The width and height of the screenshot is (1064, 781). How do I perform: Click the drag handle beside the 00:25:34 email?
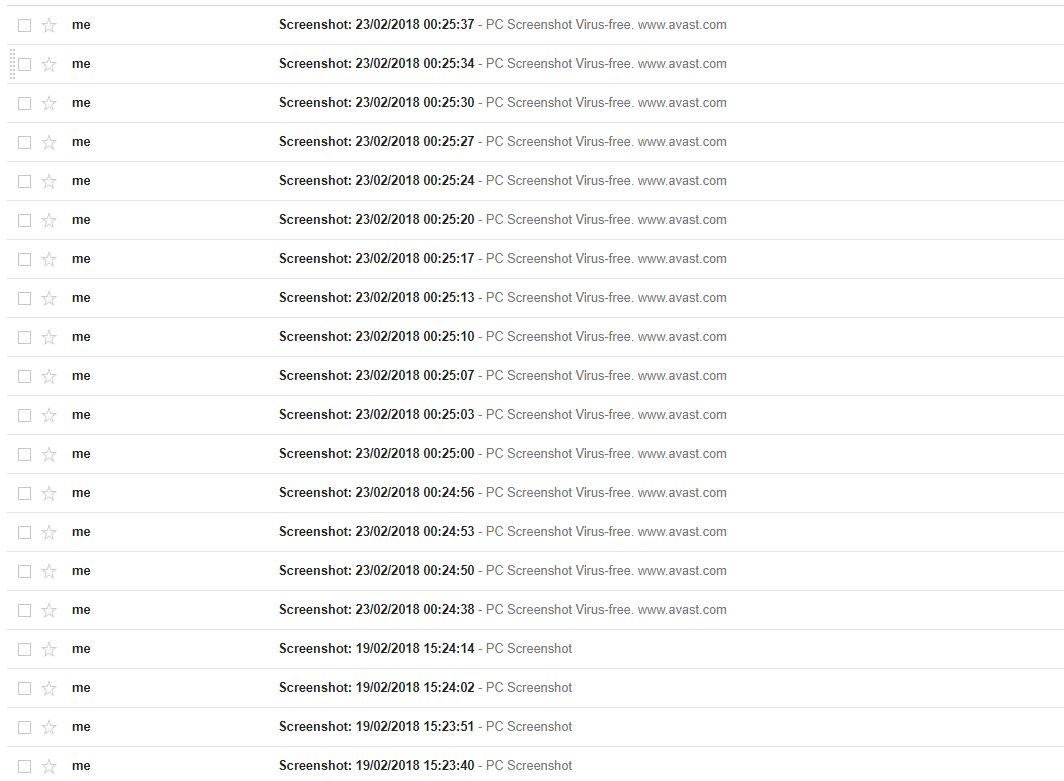coord(12,64)
